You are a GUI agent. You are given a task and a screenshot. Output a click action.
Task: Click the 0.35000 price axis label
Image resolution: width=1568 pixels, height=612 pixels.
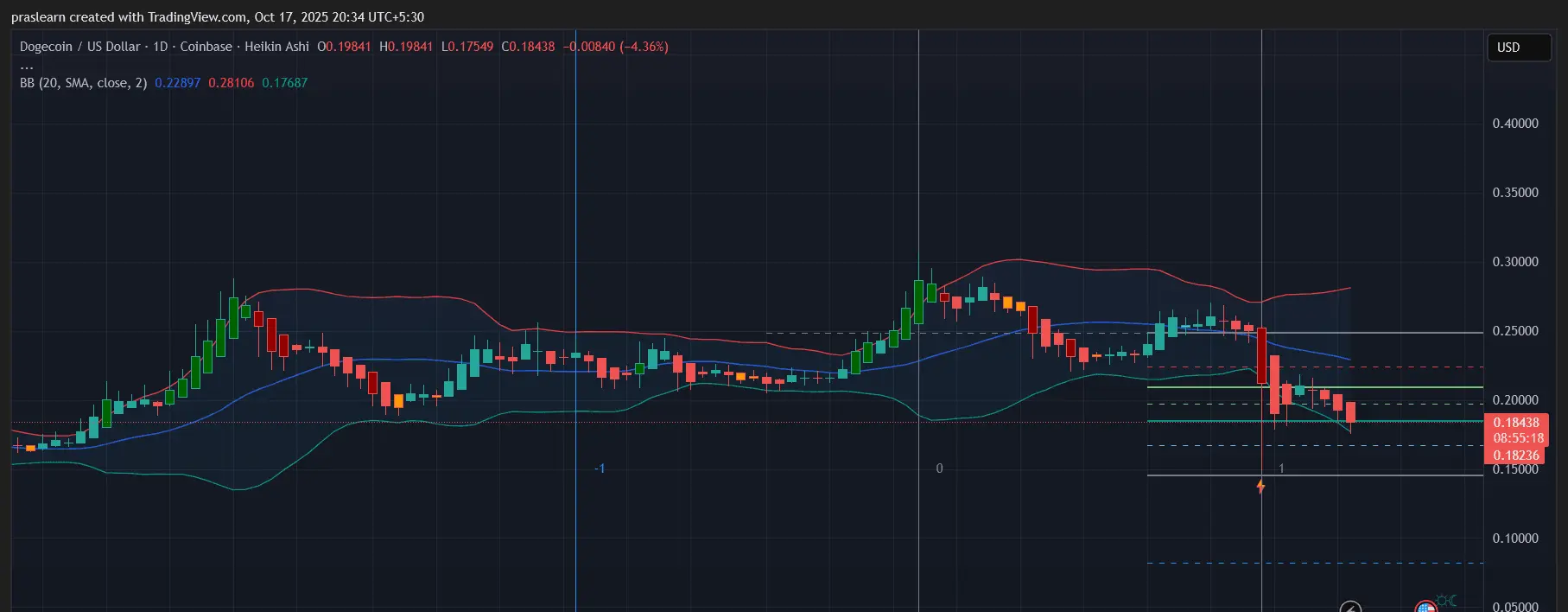click(1515, 193)
